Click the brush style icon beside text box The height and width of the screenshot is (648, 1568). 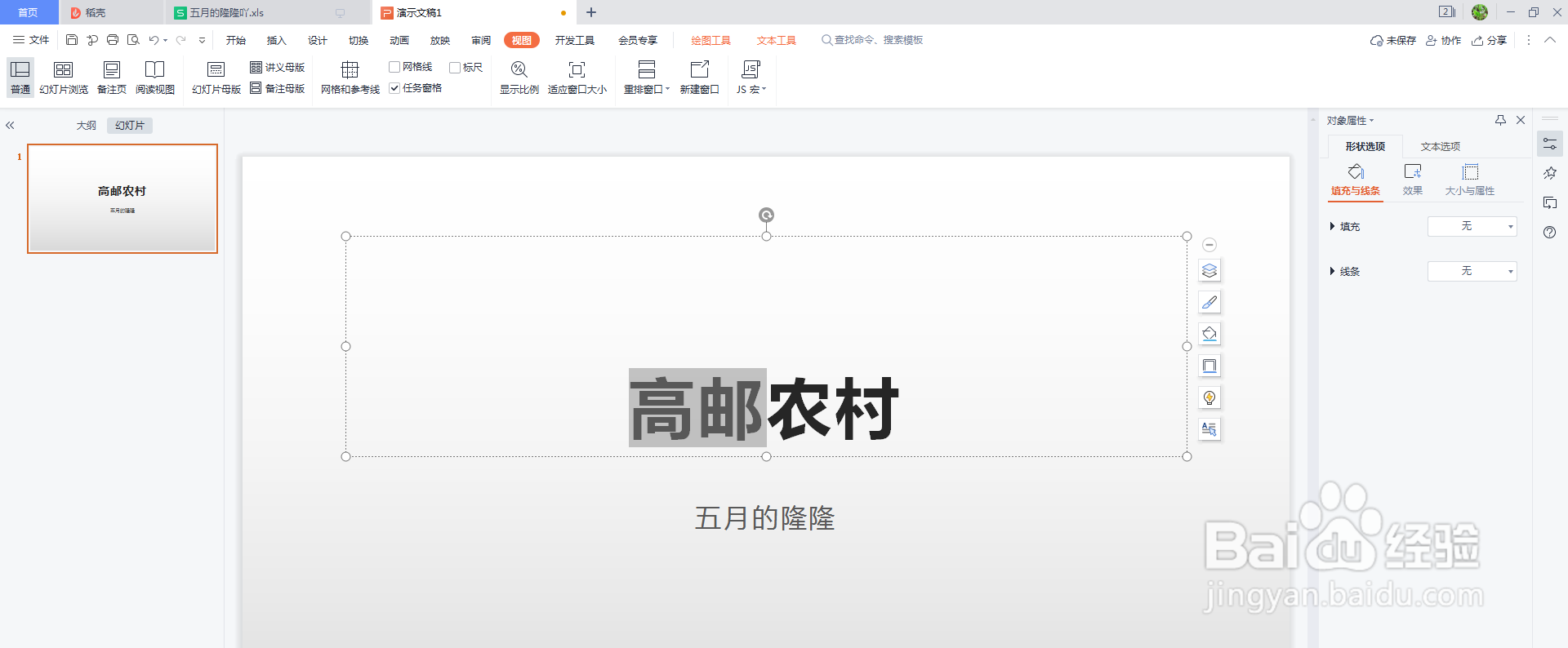tap(1209, 302)
